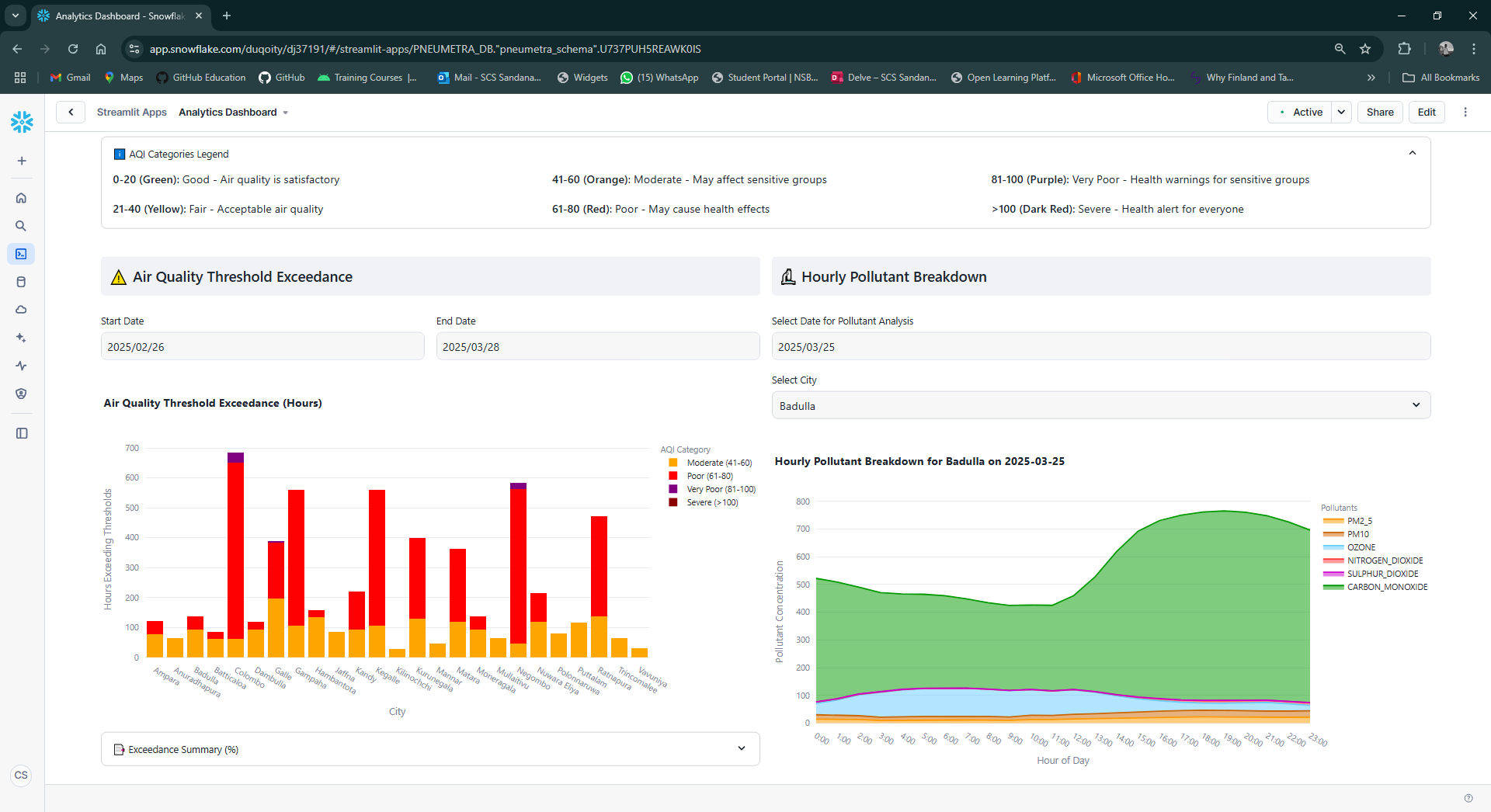The height and width of the screenshot is (812, 1491).
Task: Open Search from the sidebar
Action: coord(21,226)
